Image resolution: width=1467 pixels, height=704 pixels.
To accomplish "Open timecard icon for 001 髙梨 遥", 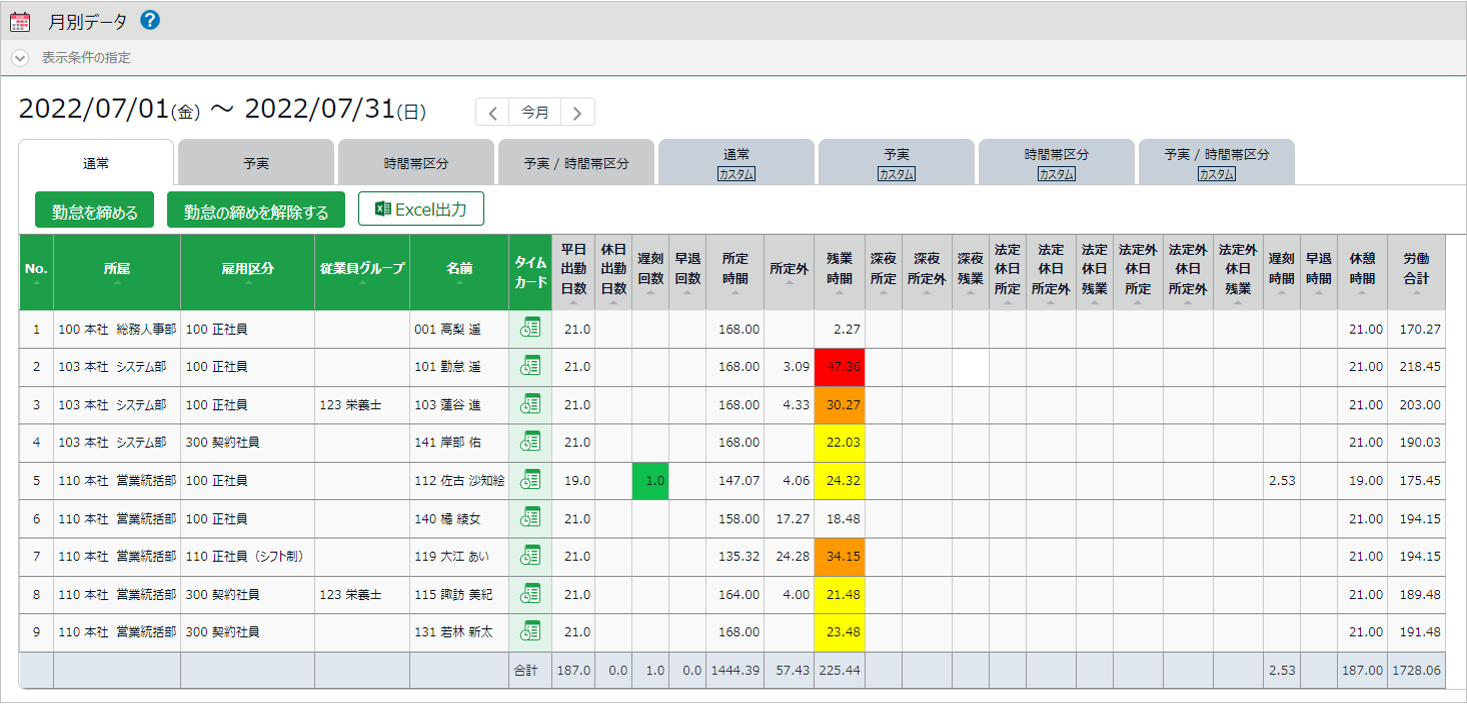I will pyautogui.click(x=530, y=328).
